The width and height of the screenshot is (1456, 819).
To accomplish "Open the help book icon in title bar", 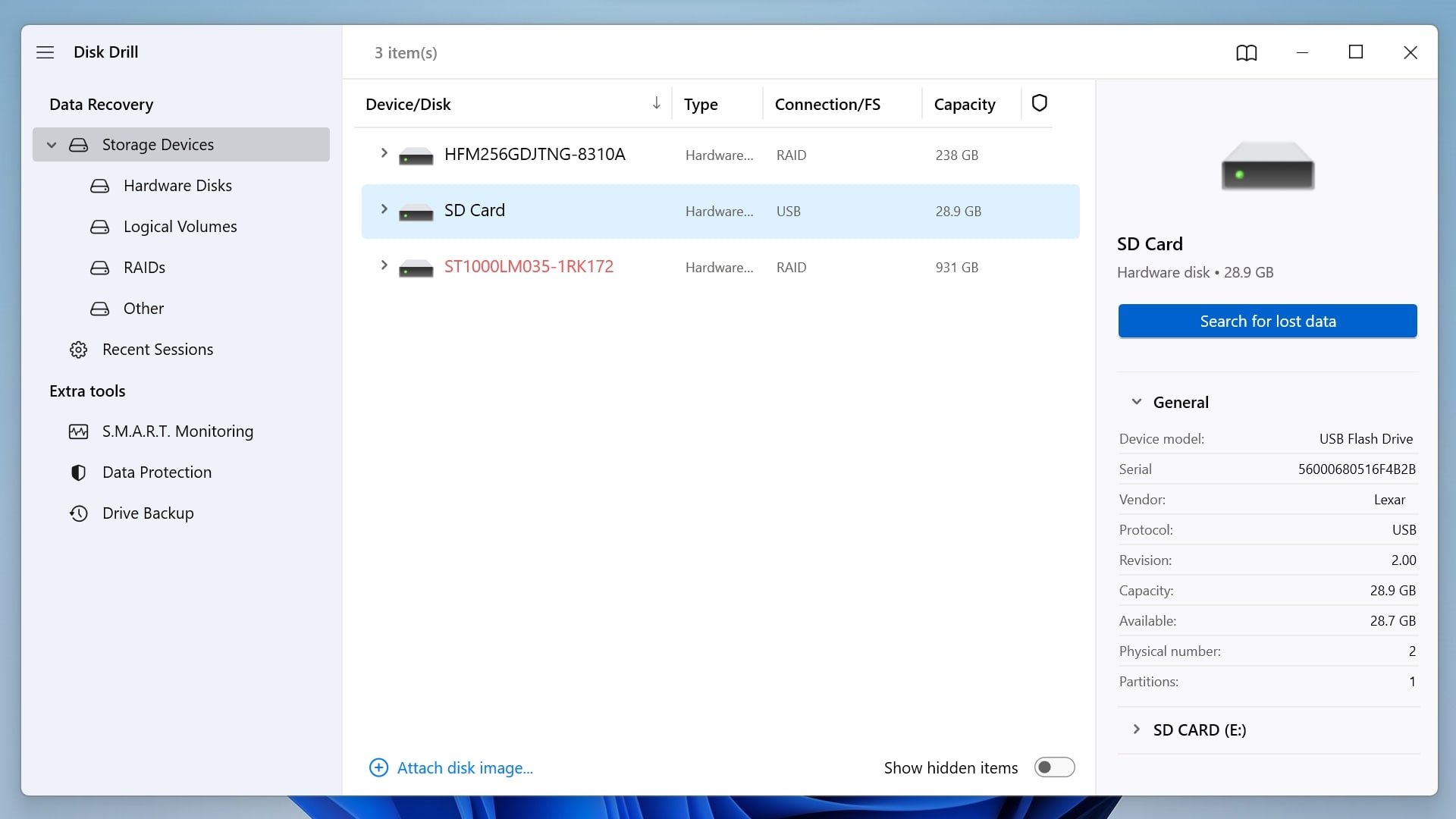I will (x=1247, y=52).
